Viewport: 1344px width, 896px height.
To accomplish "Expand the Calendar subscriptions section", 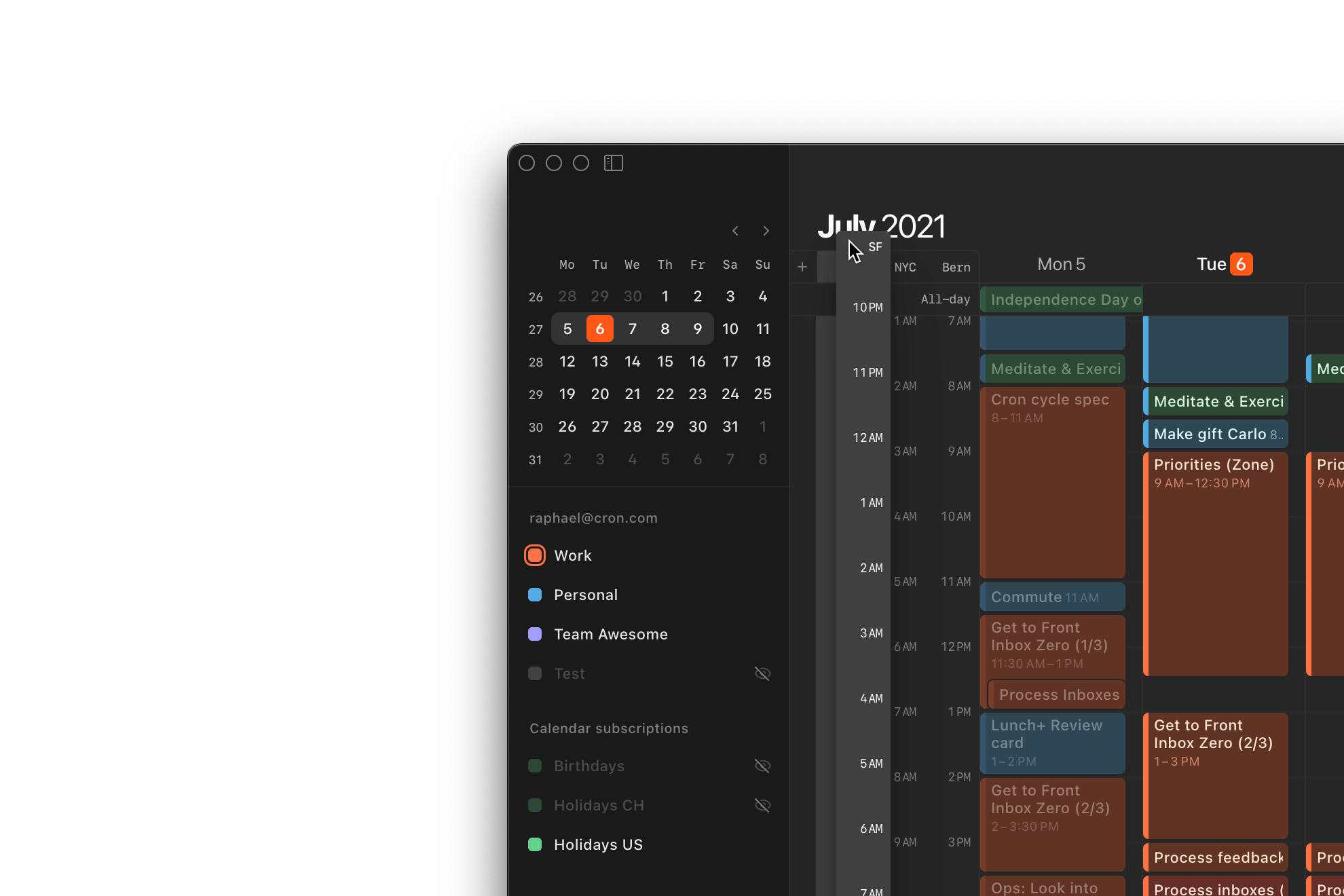I will click(x=609, y=727).
